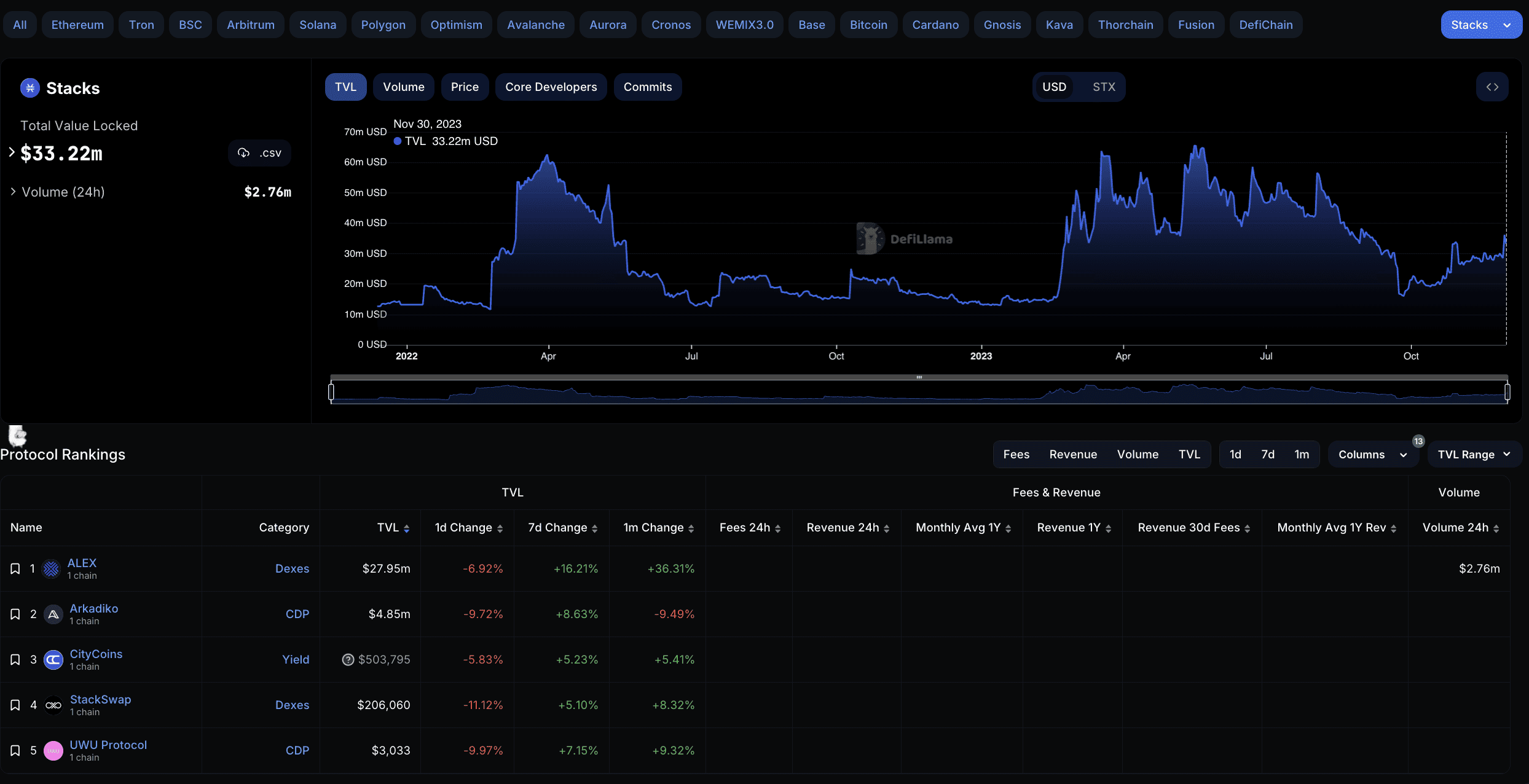Image resolution: width=1529 pixels, height=784 pixels.
Task: Switch to the Fees table view
Action: tap(1016, 455)
